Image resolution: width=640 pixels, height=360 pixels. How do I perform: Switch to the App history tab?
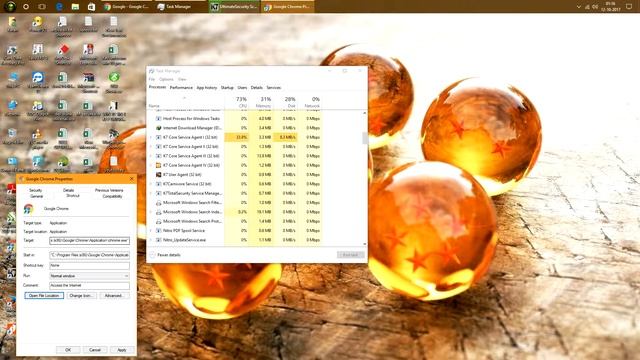207,88
